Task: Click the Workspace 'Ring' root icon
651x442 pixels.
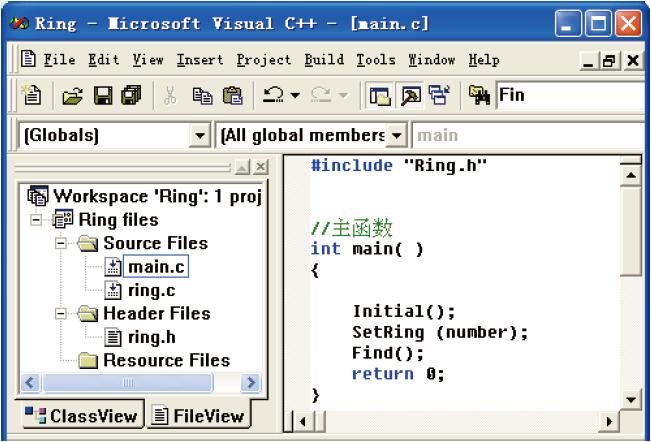Action: [38, 195]
